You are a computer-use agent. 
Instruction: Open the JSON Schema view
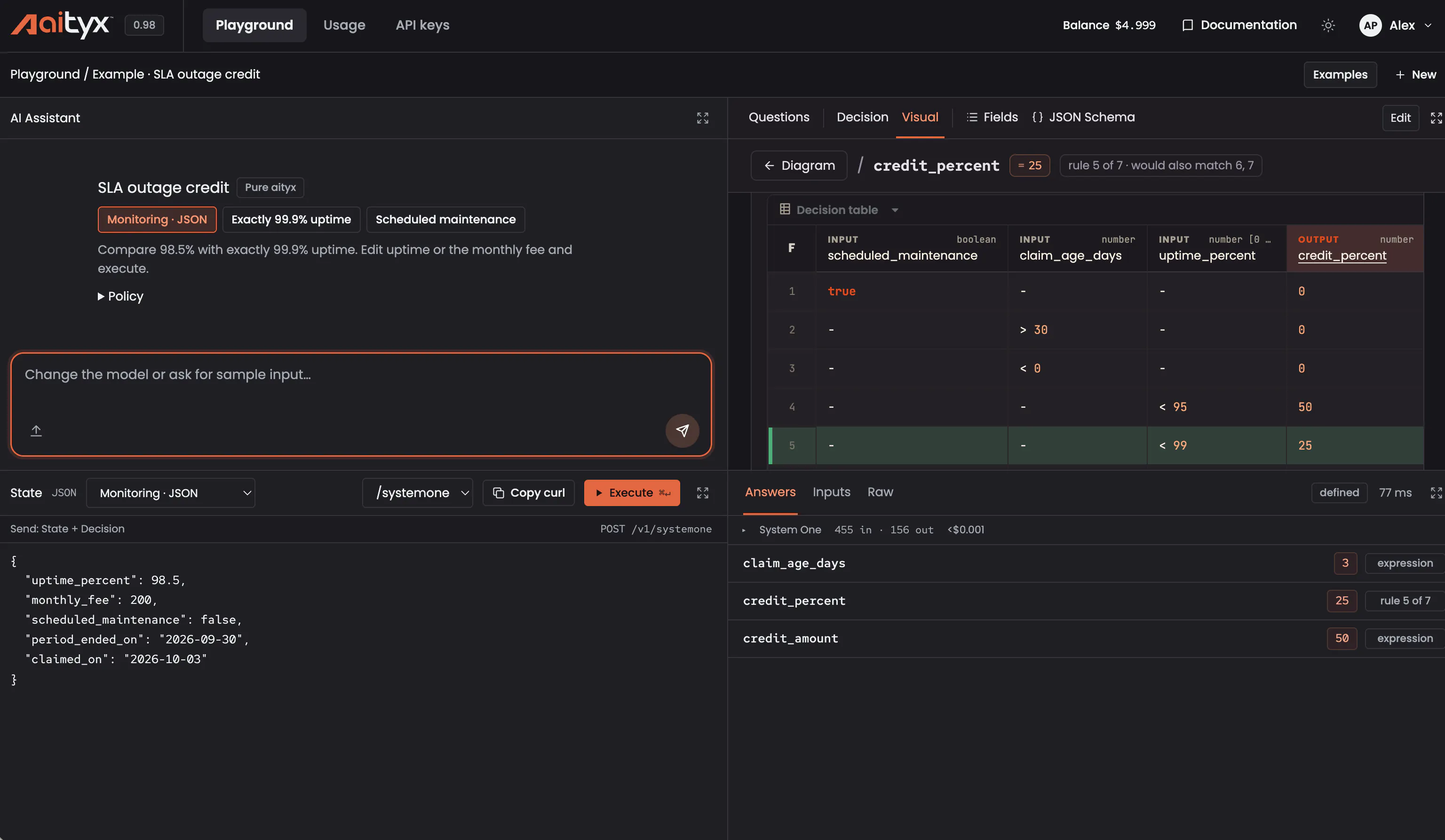tap(1083, 117)
